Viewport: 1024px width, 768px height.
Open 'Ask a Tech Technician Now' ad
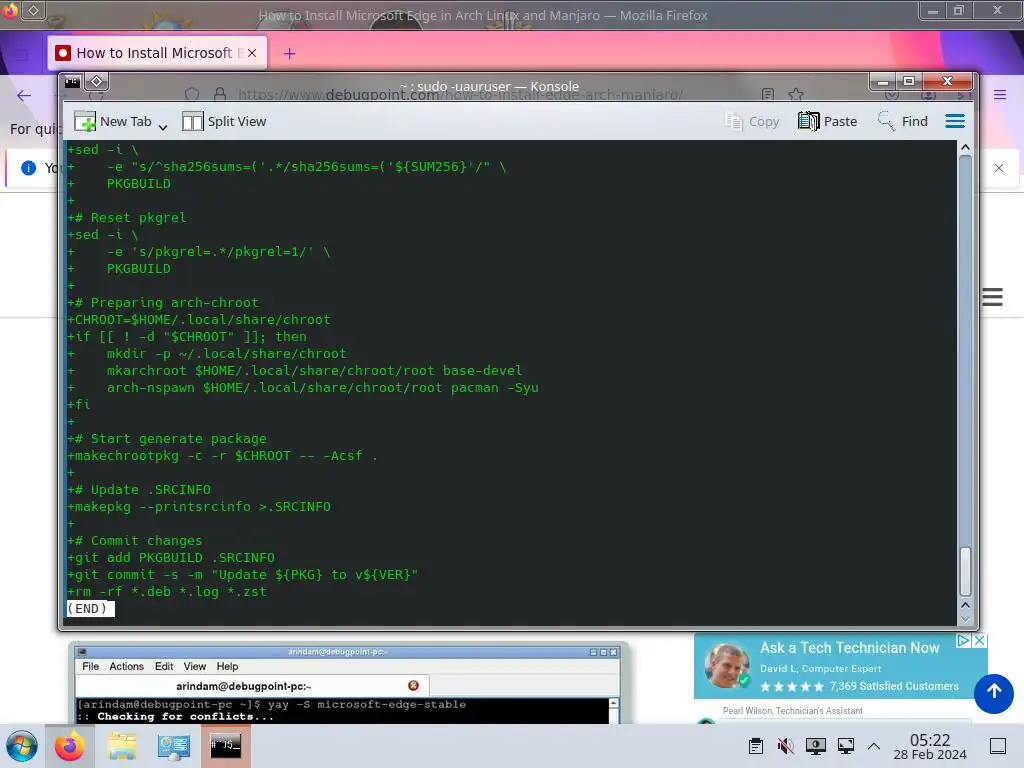[849, 648]
